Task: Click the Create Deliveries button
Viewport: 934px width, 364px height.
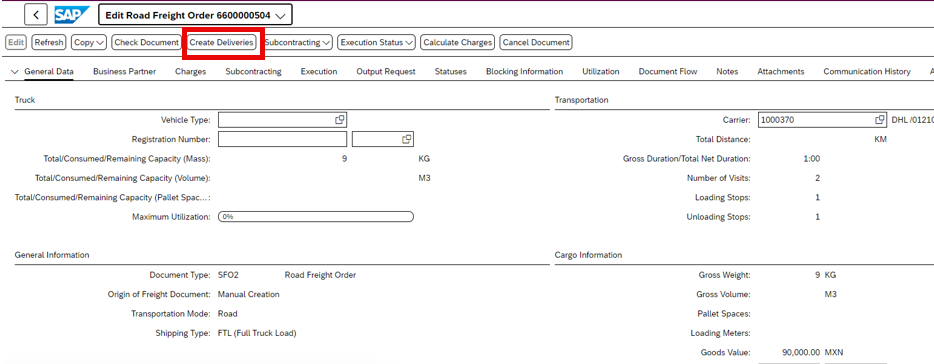Action: [x=222, y=42]
